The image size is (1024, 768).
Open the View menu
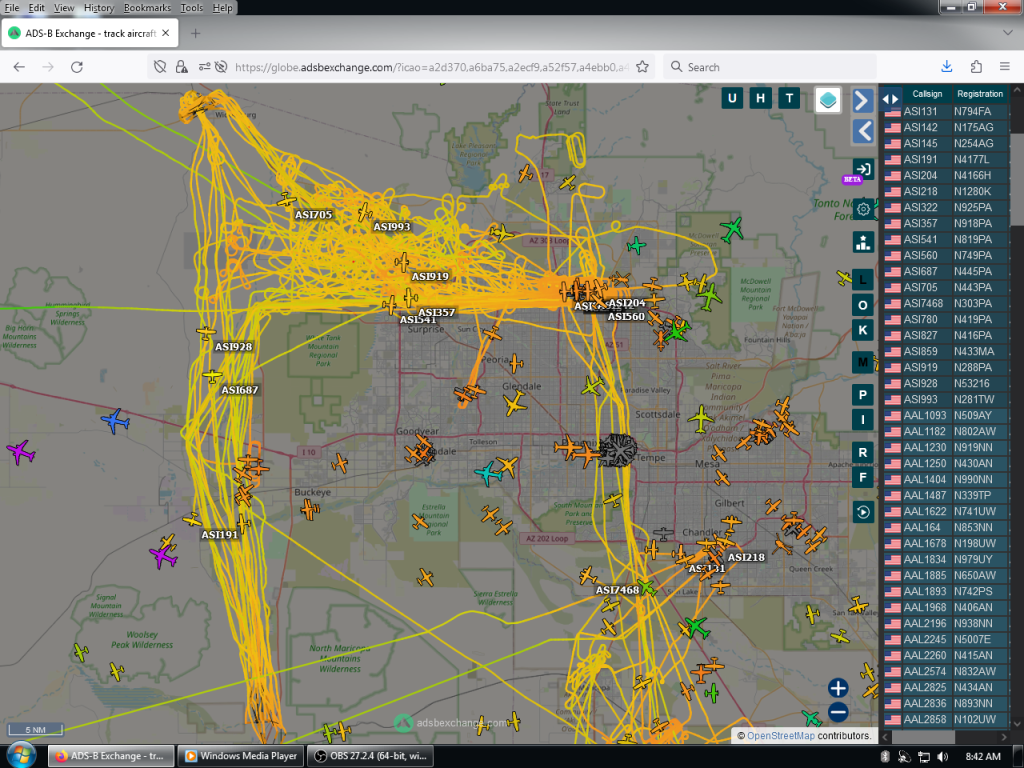pos(63,8)
